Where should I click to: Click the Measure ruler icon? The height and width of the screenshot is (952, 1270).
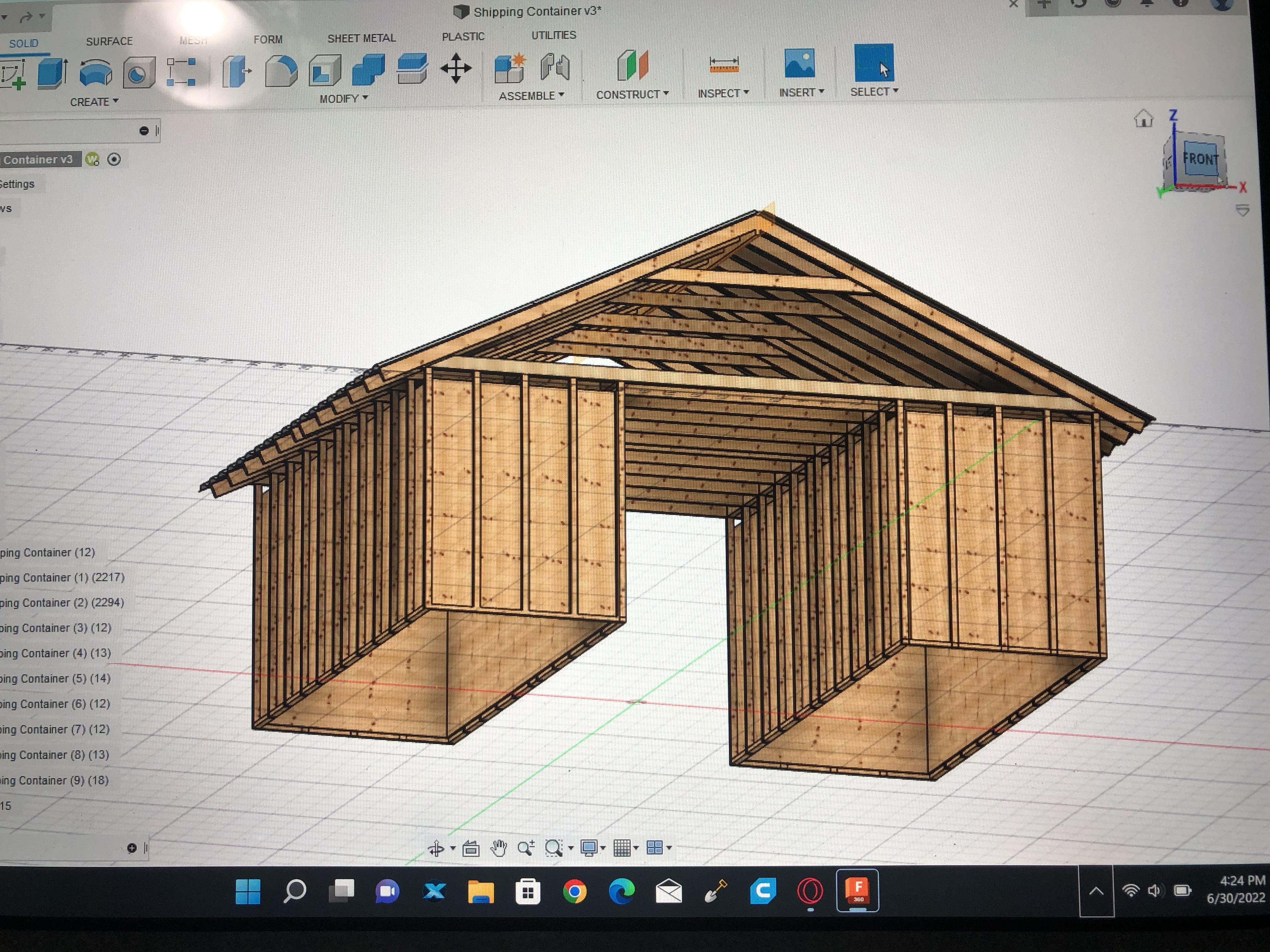tap(724, 65)
